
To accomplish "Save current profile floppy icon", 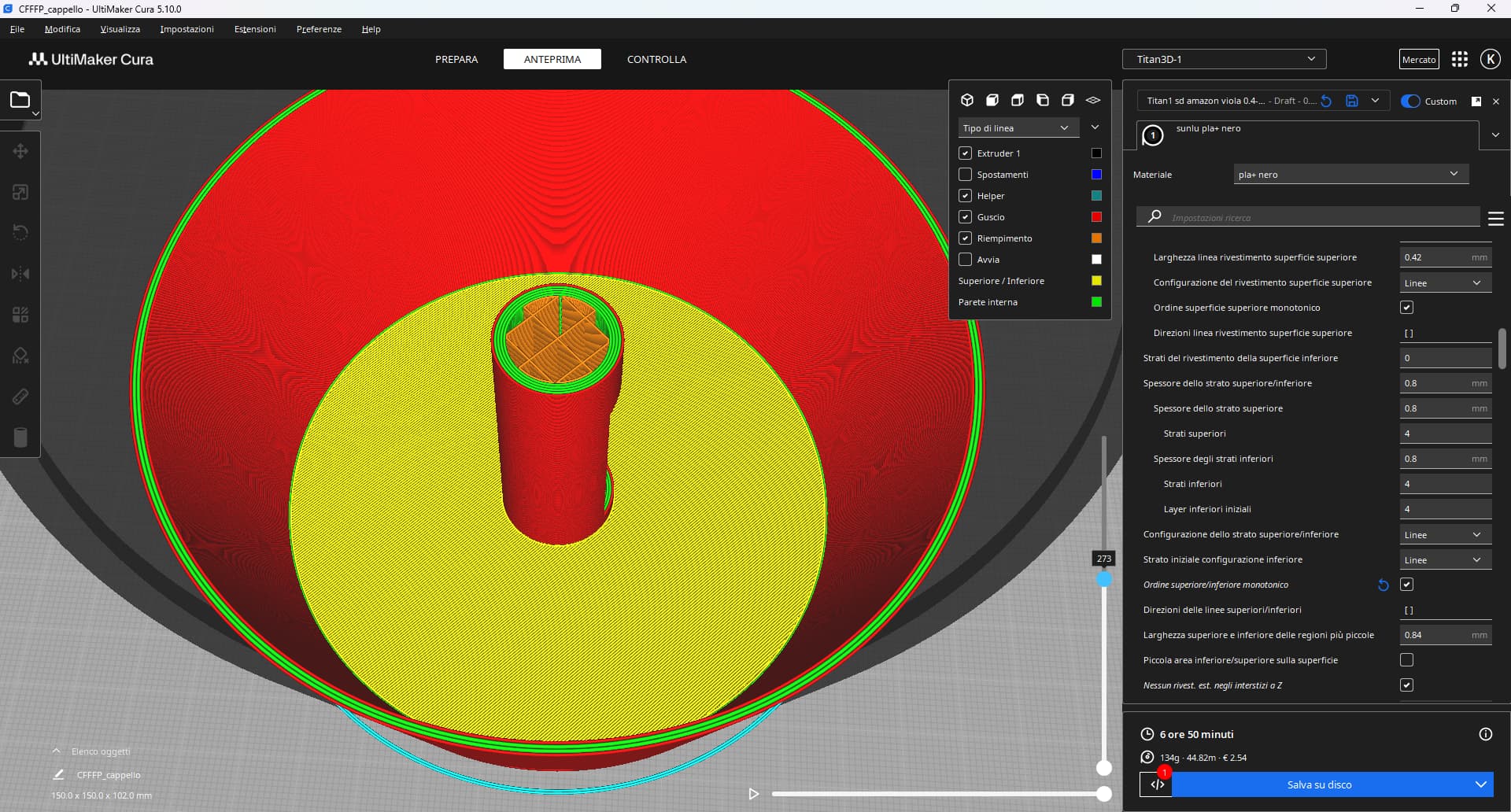I will 1352,101.
